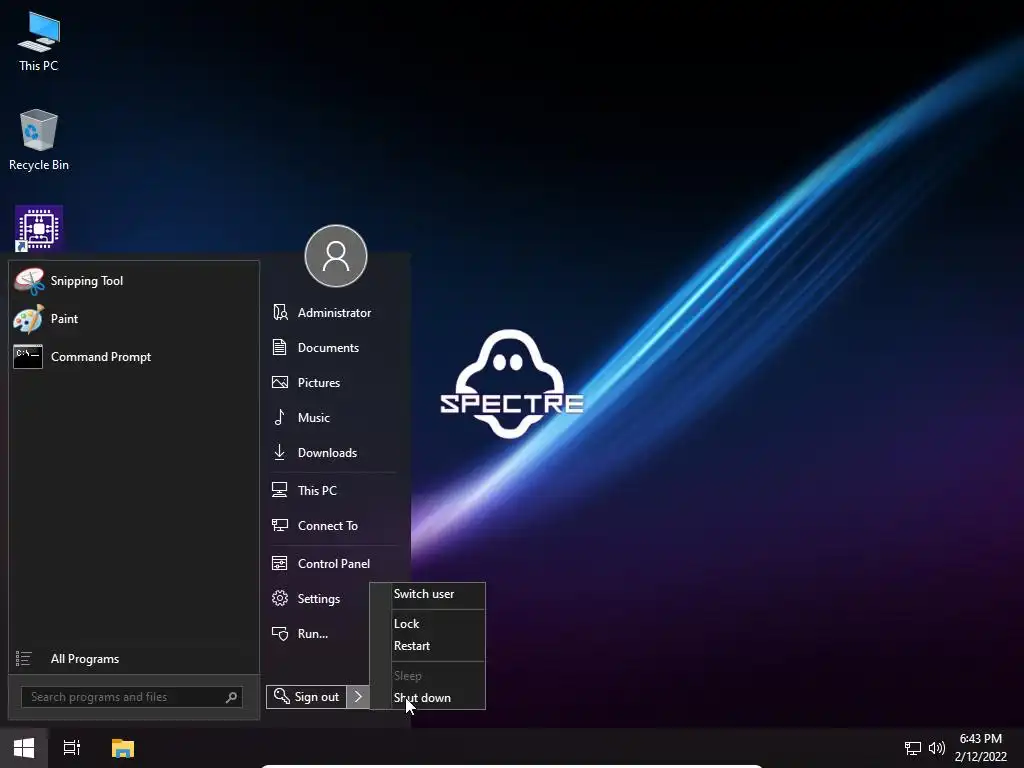Click the Sign out button
The height and width of the screenshot is (768, 1024).
[306, 697]
